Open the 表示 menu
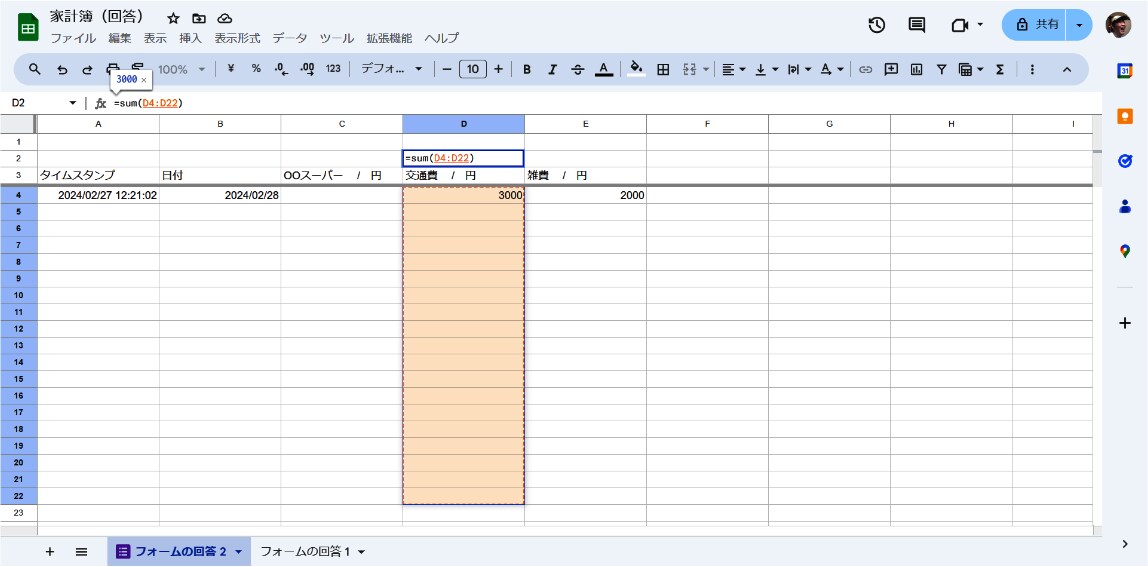 coord(155,38)
